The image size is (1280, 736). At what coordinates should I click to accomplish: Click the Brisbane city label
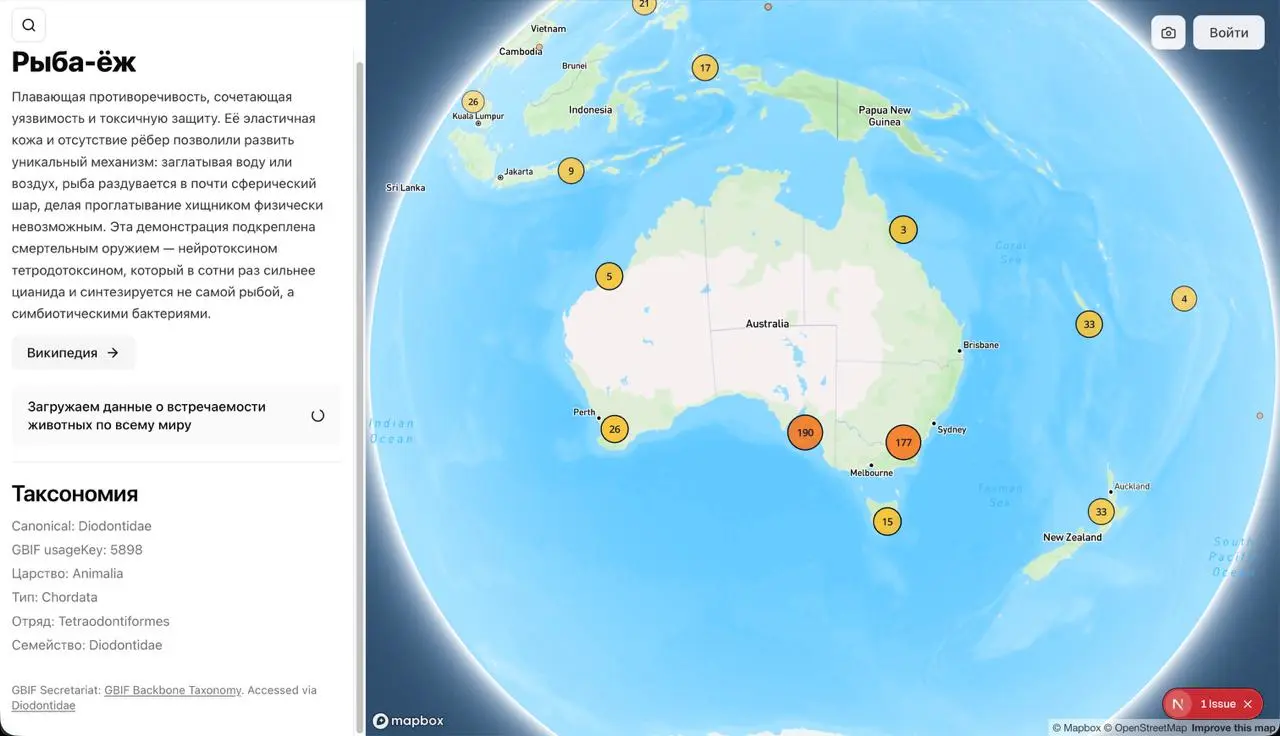981,345
